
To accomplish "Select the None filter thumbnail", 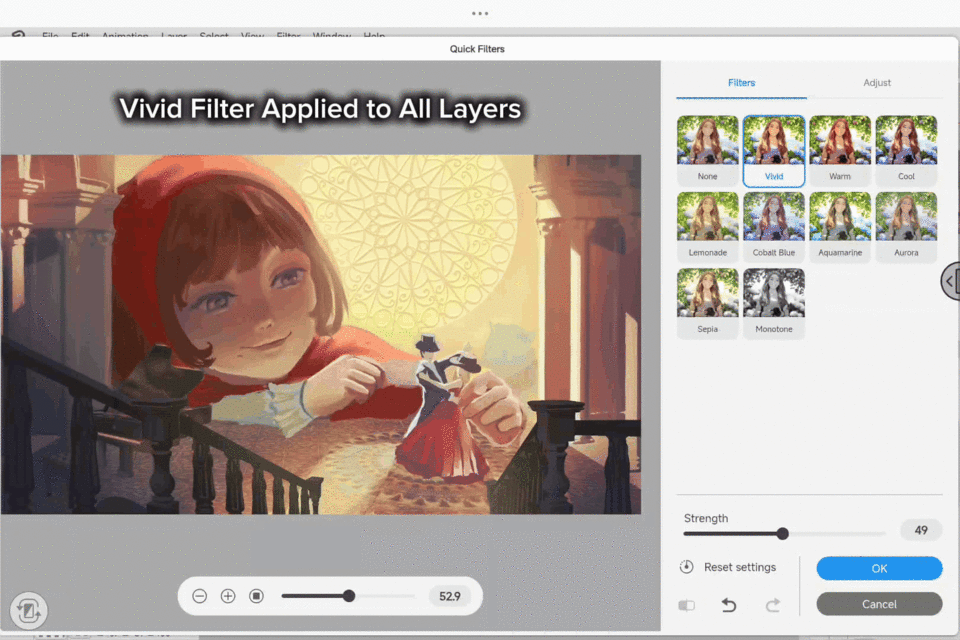I will click(707, 150).
